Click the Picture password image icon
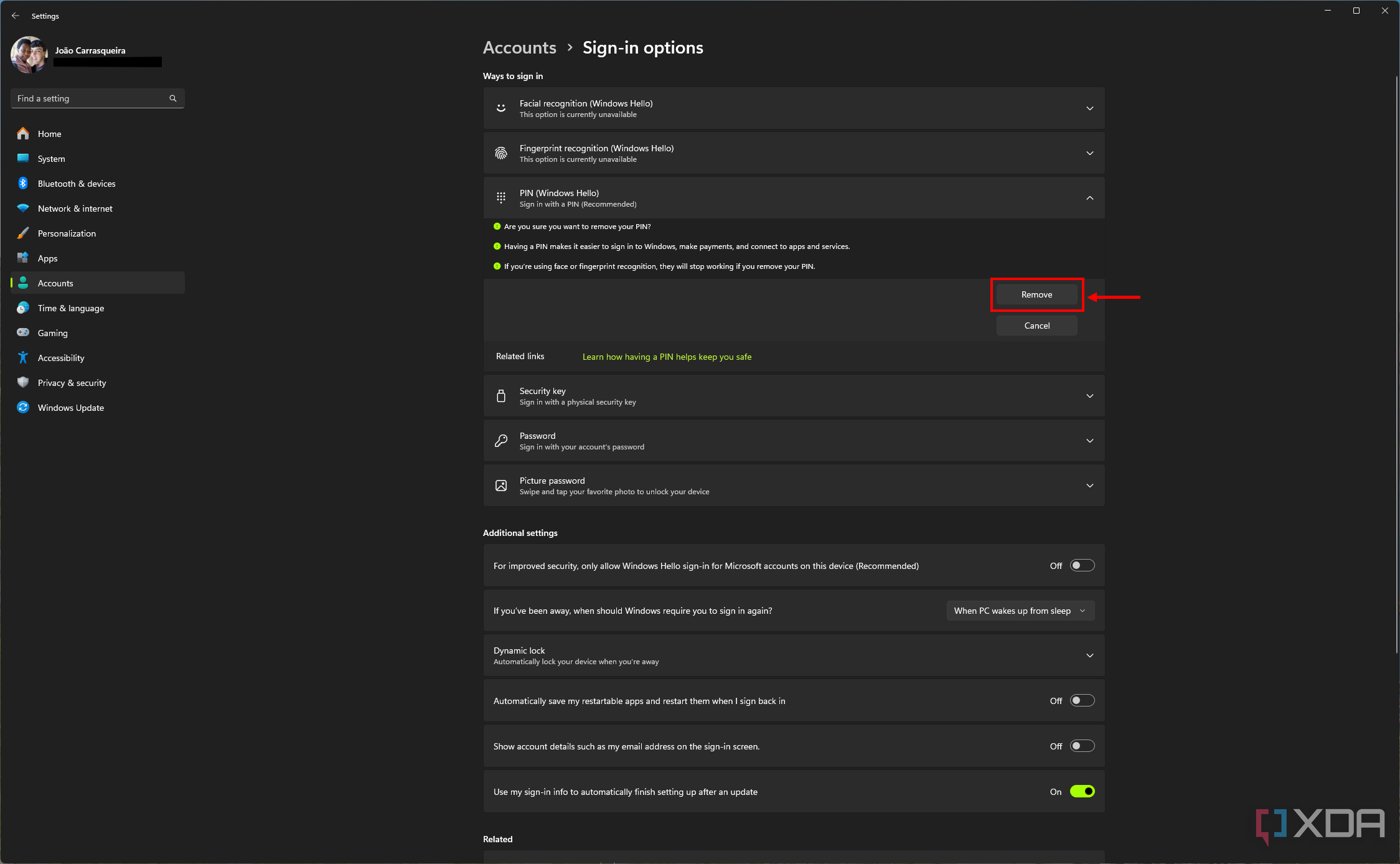This screenshot has width=1400, height=864. pos(501,486)
